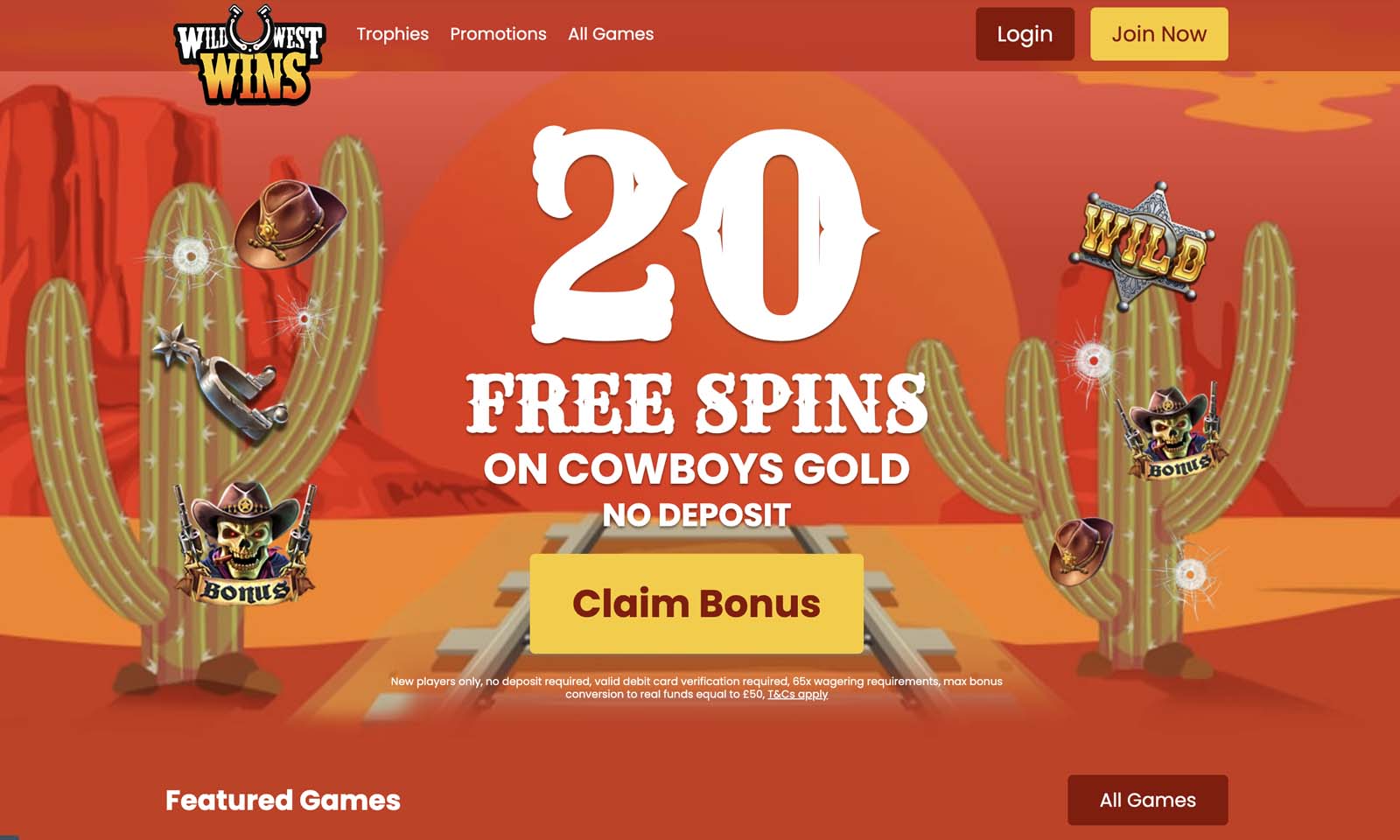Go to All Games in the top navigation
Image resolution: width=1400 pixels, height=840 pixels.
tap(611, 34)
